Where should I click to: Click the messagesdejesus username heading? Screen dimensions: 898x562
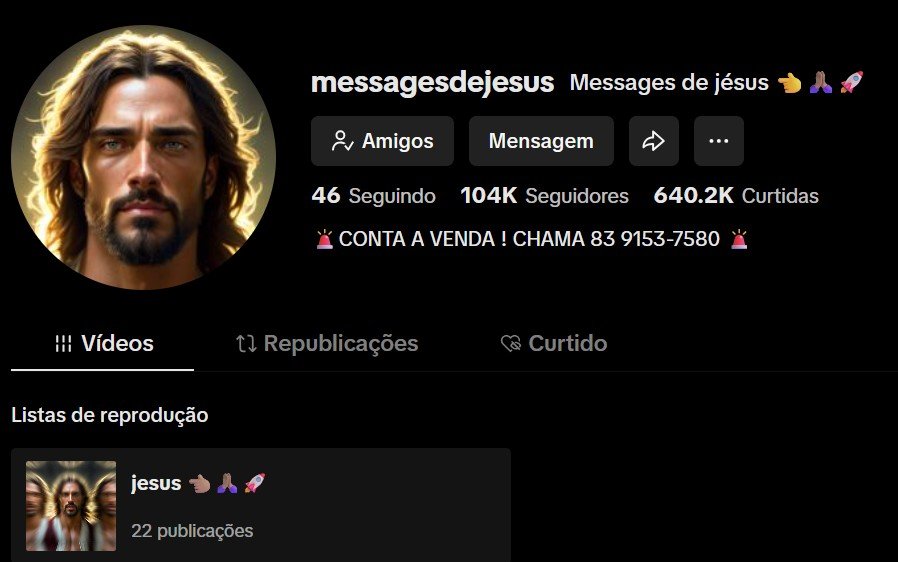(432, 82)
